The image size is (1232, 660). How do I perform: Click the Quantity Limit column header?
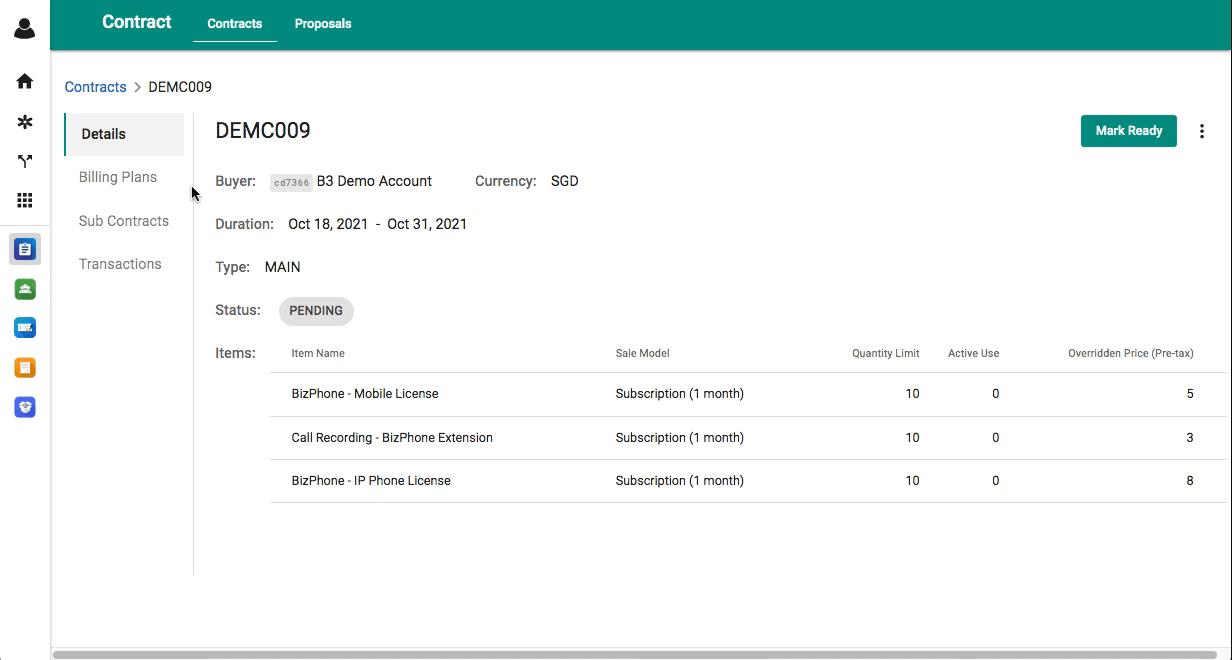[886, 353]
